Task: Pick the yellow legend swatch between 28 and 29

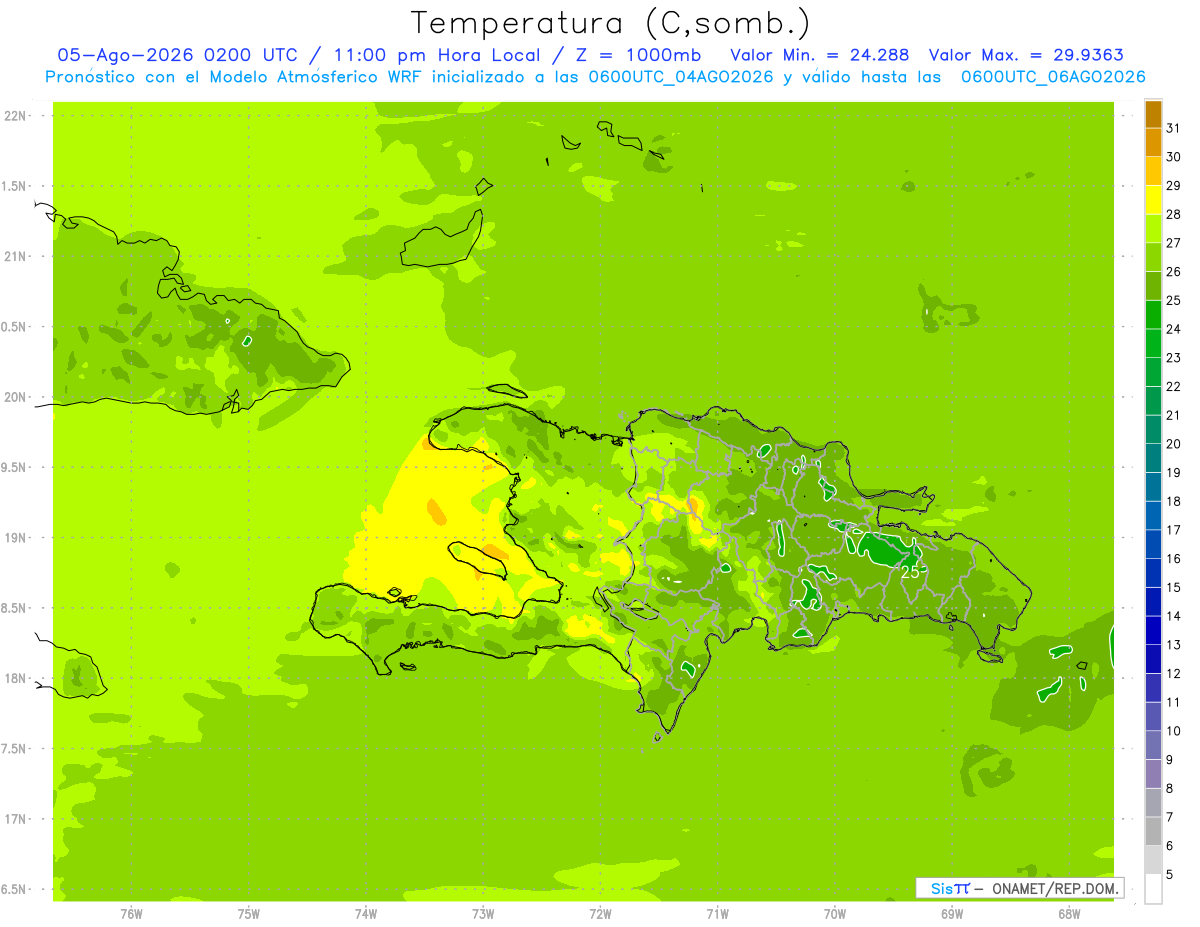Action: tap(1153, 200)
